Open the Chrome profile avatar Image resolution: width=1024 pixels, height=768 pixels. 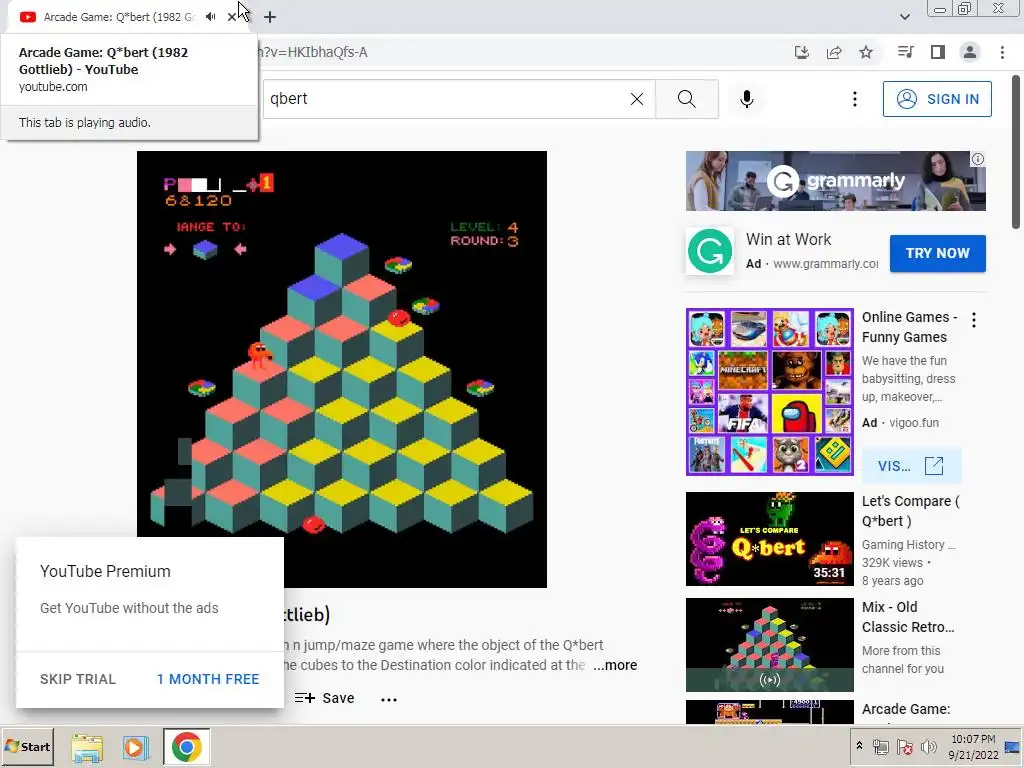970,52
